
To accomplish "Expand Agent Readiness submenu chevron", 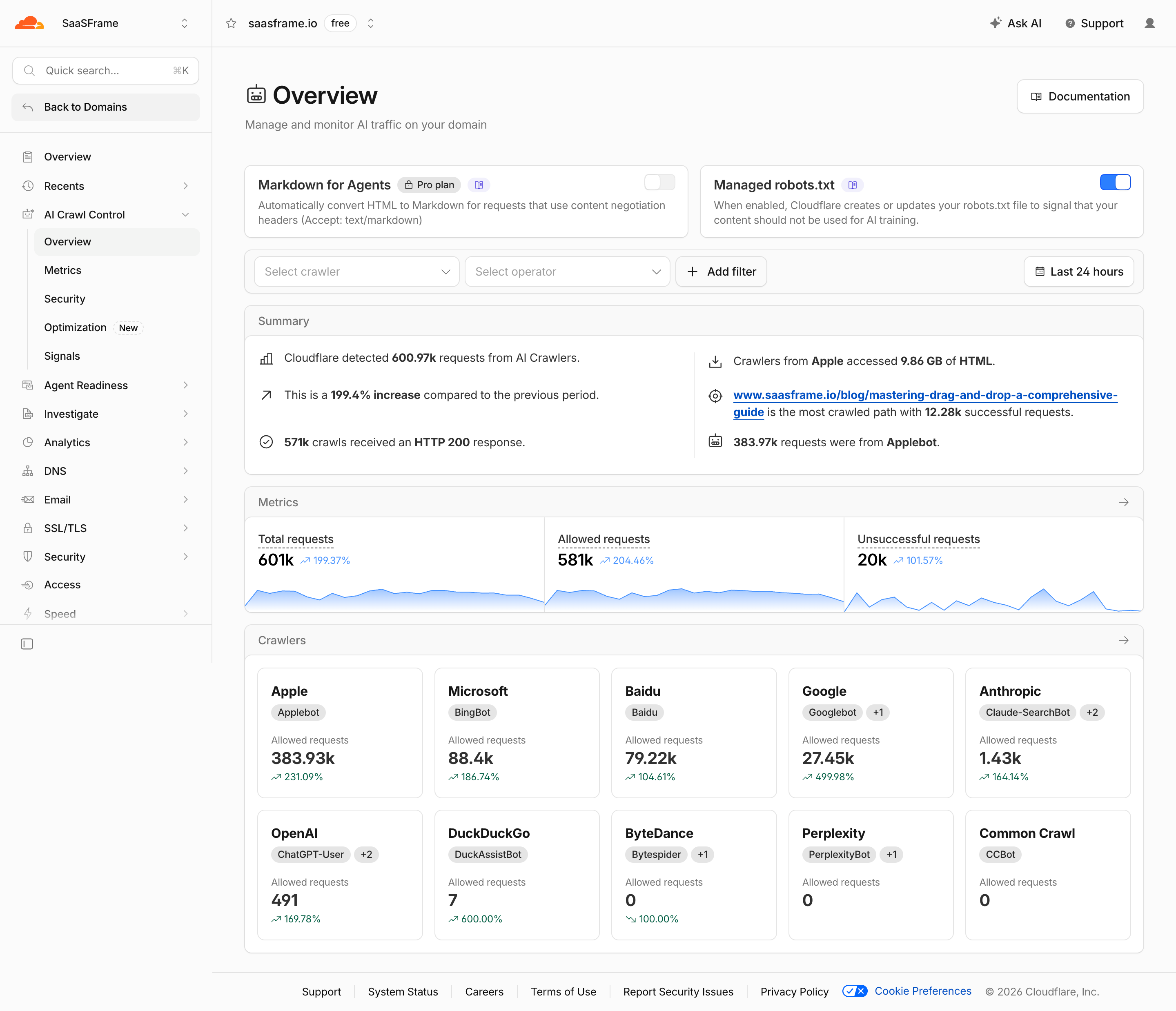I will point(186,385).
